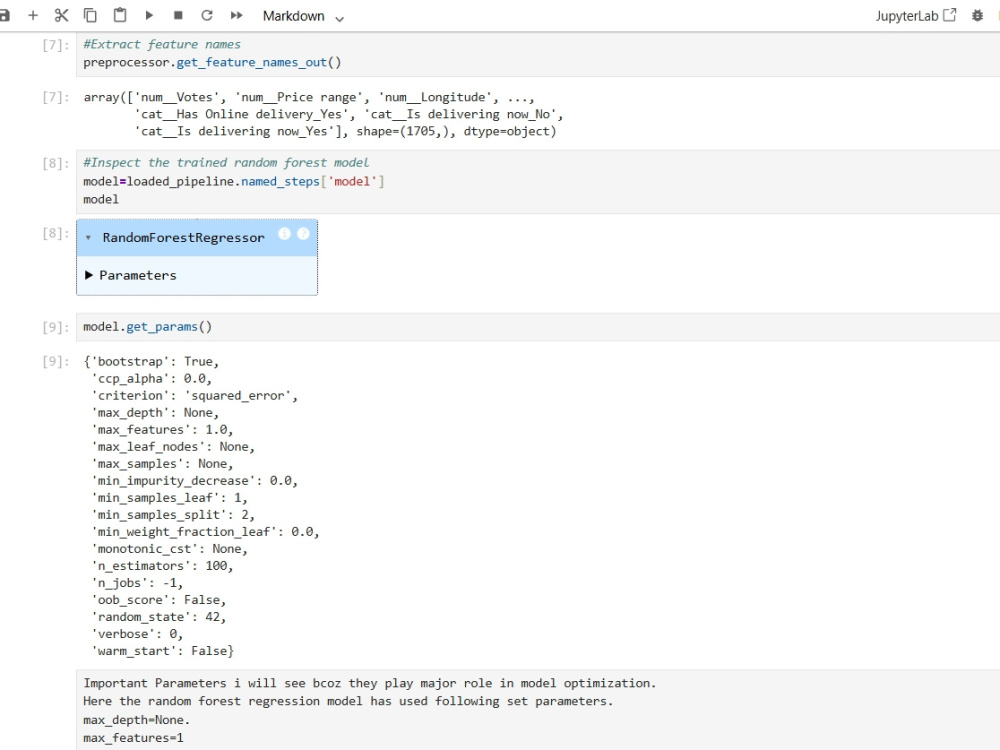This screenshot has height=750, width=1000.
Task: Run the selected cell with the play icon
Action: (149, 15)
